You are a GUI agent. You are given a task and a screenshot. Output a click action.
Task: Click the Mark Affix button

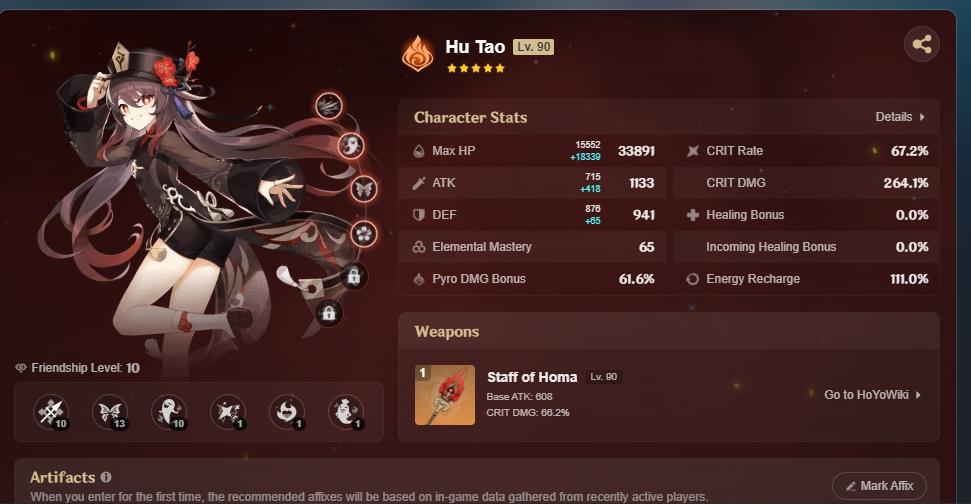pyautogui.click(x=879, y=486)
